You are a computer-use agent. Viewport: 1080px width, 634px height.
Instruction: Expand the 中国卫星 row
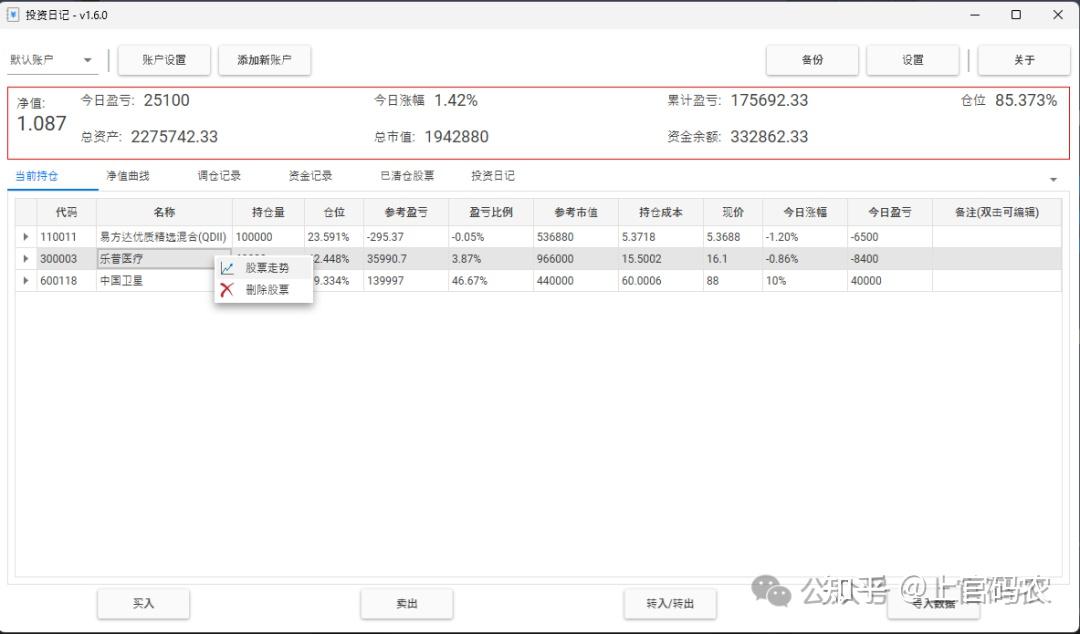pyautogui.click(x=26, y=281)
